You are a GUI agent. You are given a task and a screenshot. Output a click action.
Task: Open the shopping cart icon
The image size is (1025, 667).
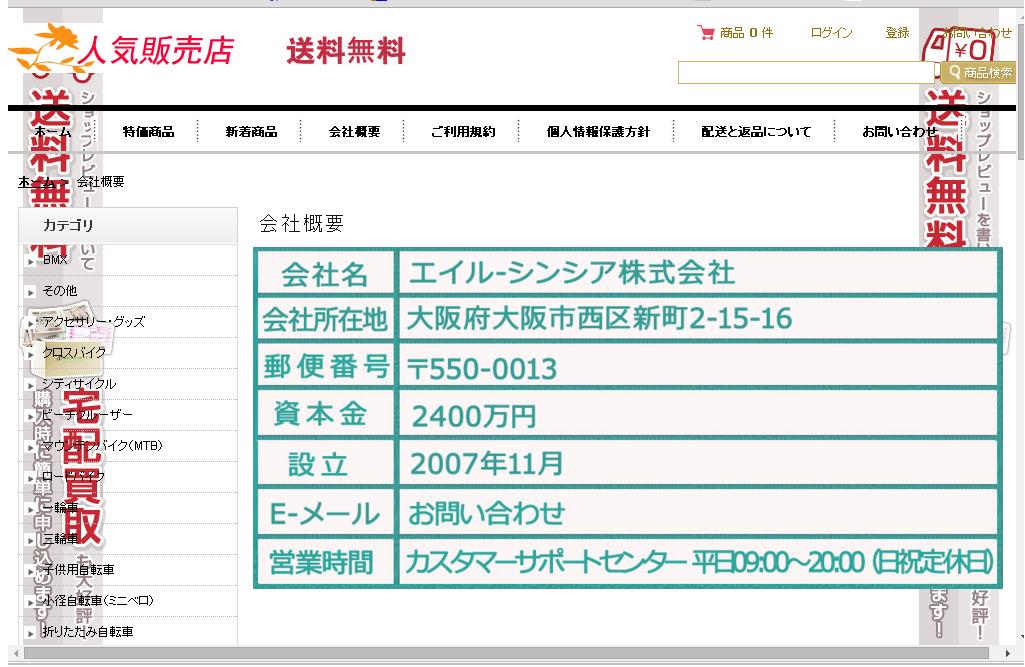705,32
